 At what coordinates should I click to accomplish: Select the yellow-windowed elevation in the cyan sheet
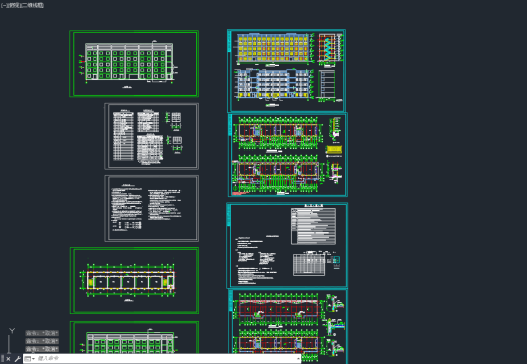coord(273,48)
